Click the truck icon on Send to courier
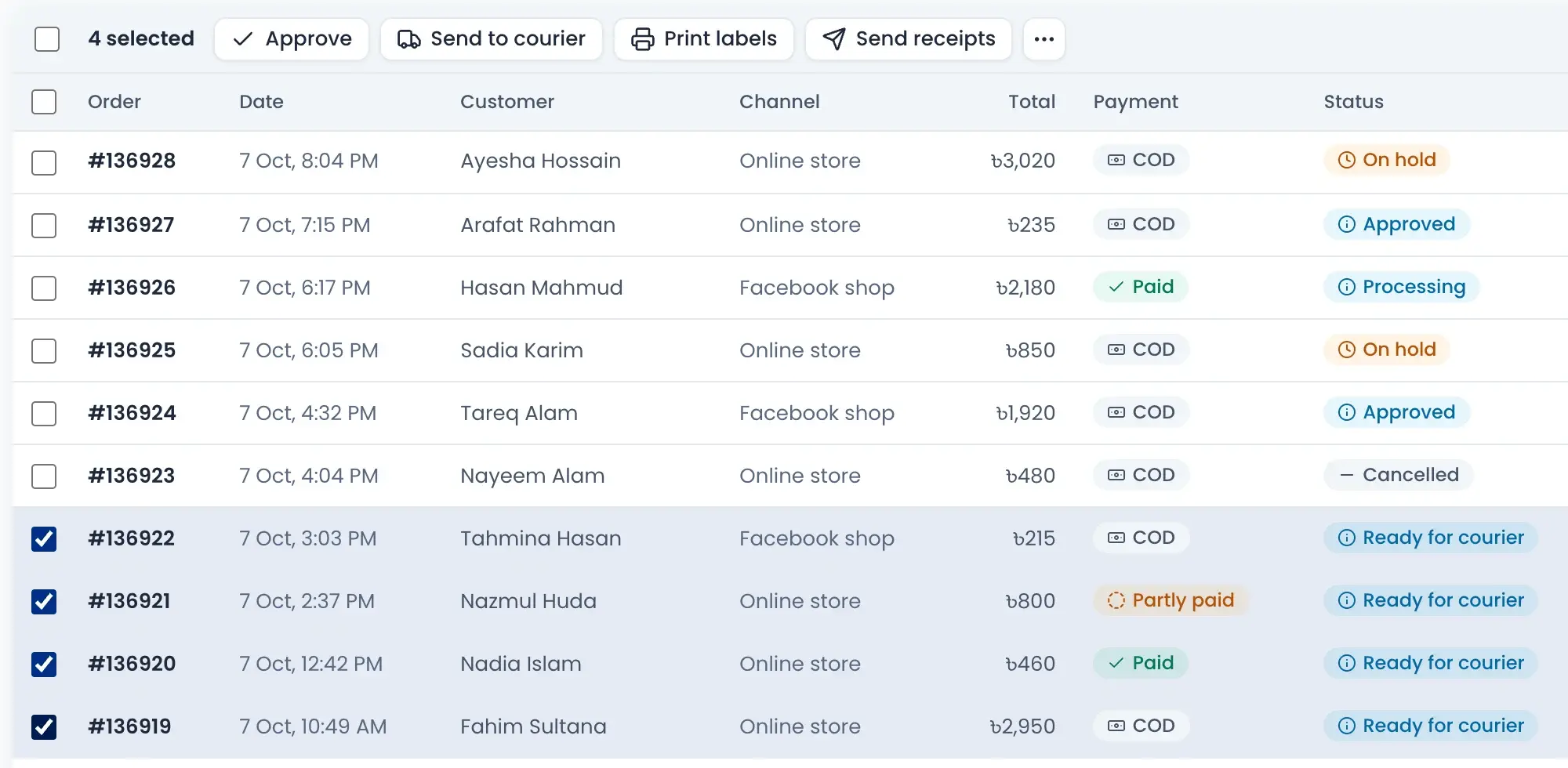The image size is (1568, 768). (x=408, y=39)
